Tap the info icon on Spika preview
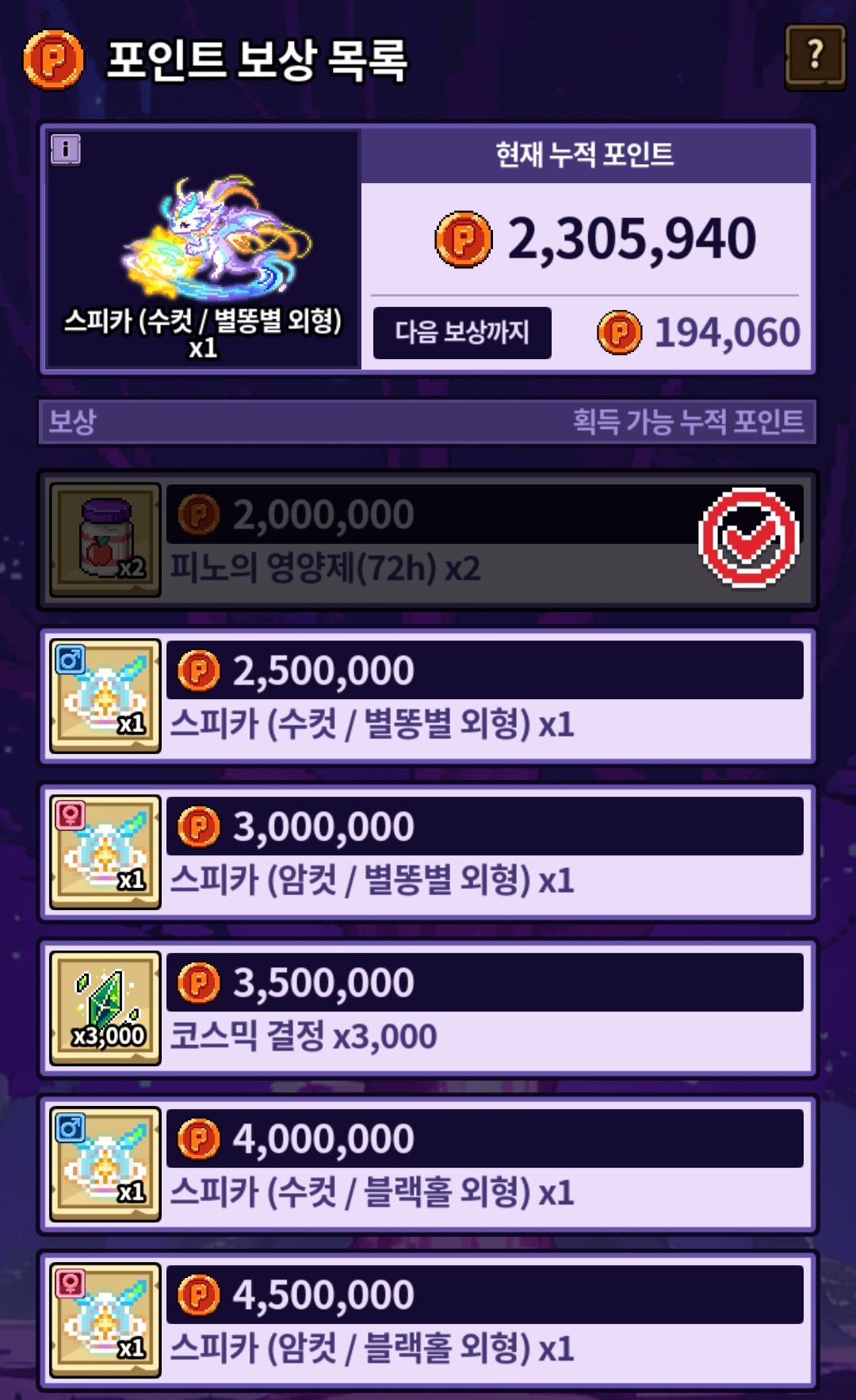856x1400 pixels. 66,149
